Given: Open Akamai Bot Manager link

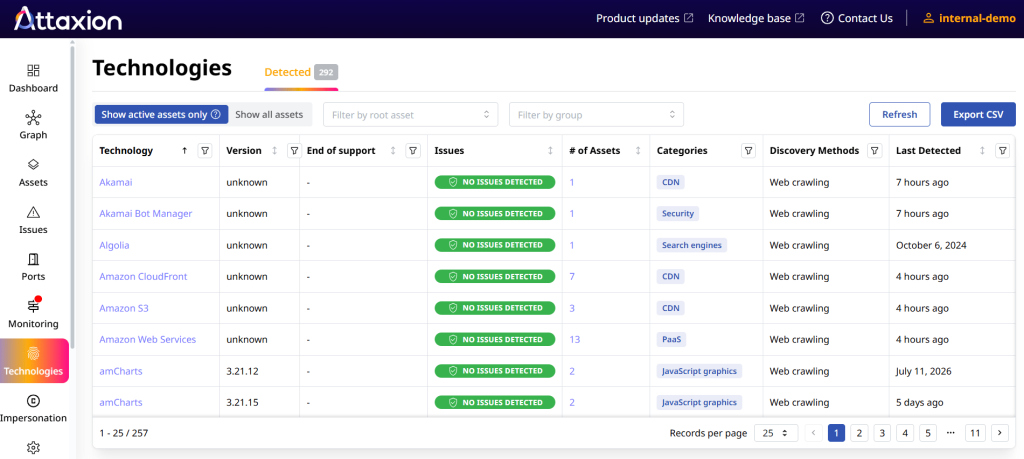Looking at the screenshot, I should pyautogui.click(x=146, y=214).
